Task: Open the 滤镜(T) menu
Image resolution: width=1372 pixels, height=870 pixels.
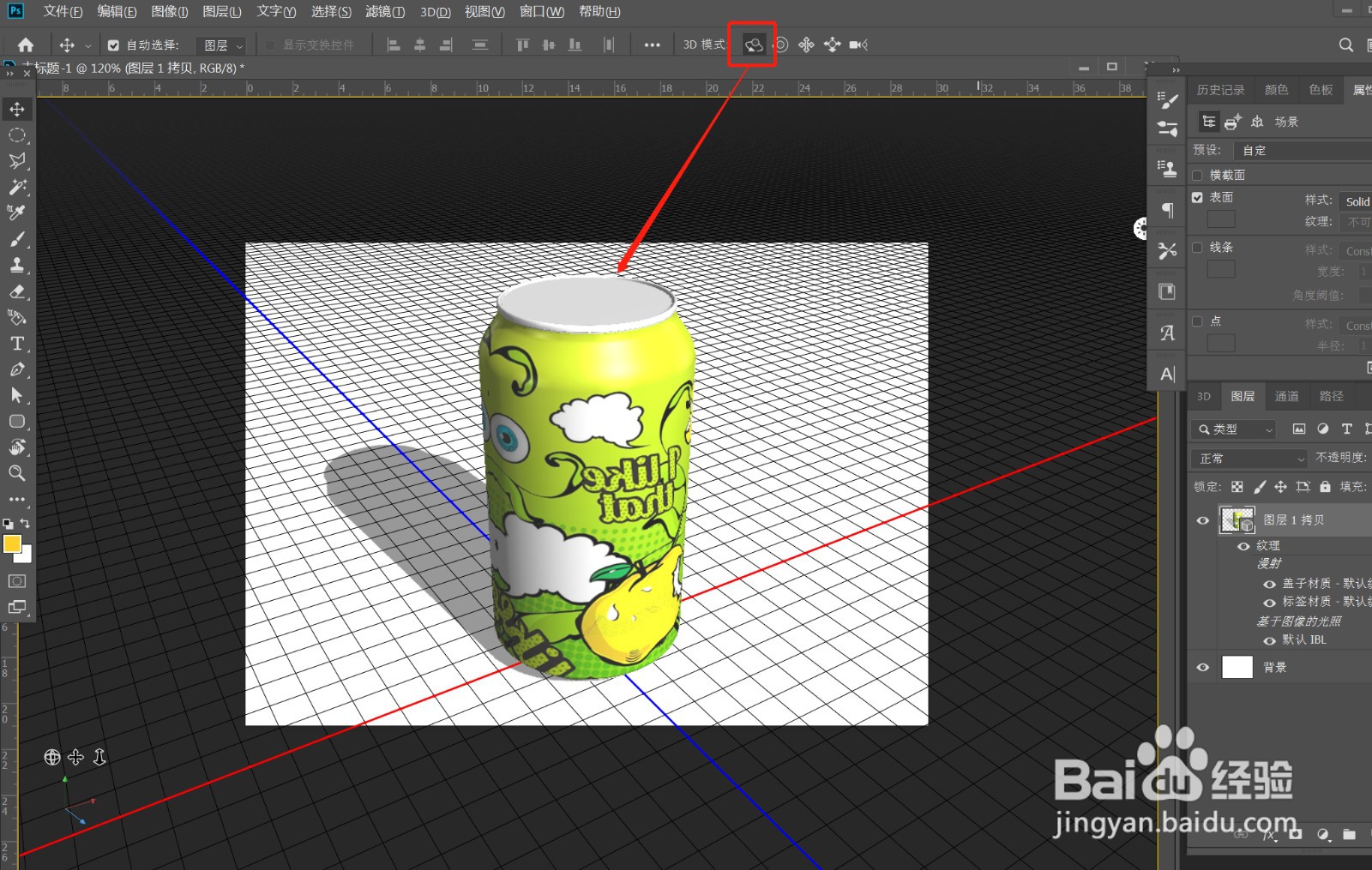Action: 385,11
